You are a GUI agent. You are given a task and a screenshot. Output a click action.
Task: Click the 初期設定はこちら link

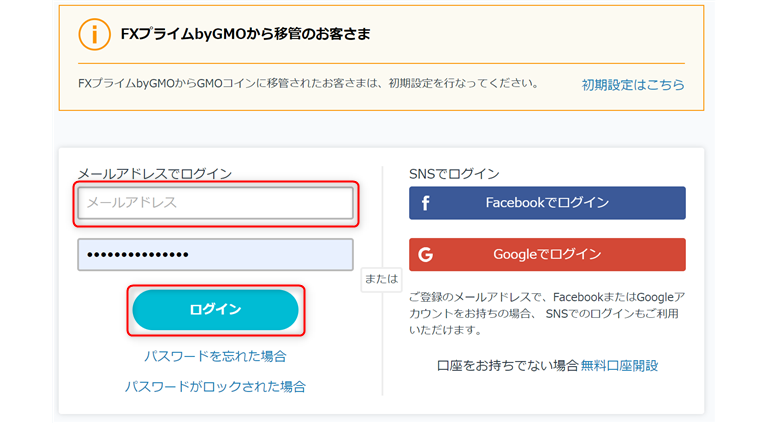633,85
